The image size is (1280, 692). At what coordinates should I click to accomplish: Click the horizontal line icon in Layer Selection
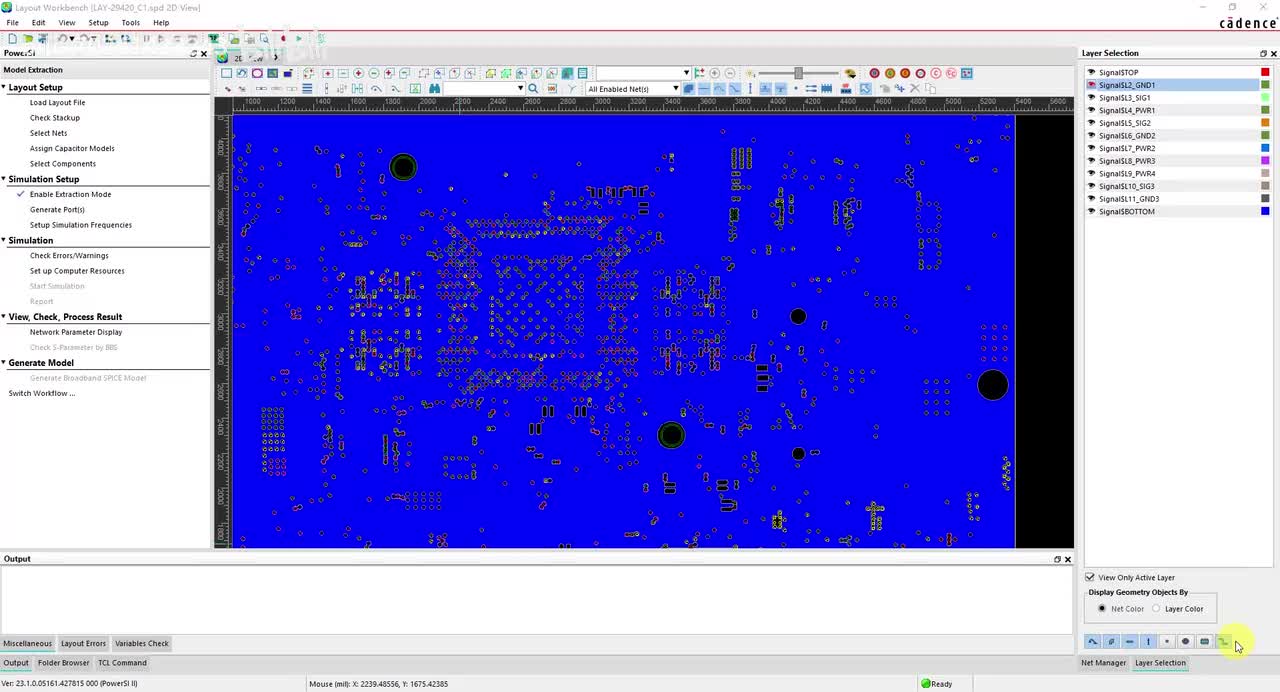pos(1130,641)
